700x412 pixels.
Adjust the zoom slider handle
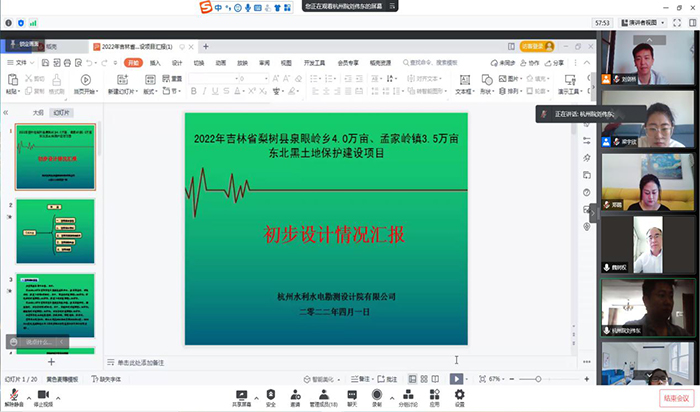538,379
